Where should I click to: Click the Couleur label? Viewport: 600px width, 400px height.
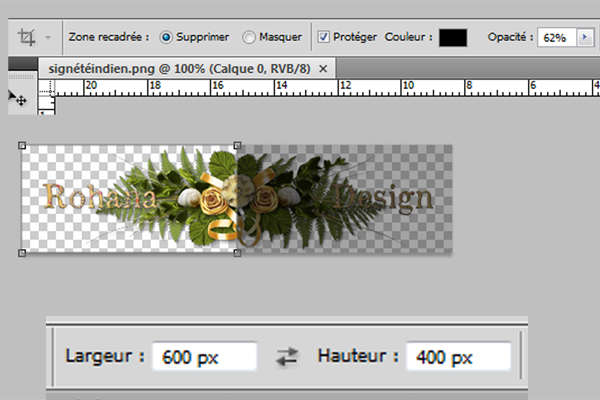[409, 37]
